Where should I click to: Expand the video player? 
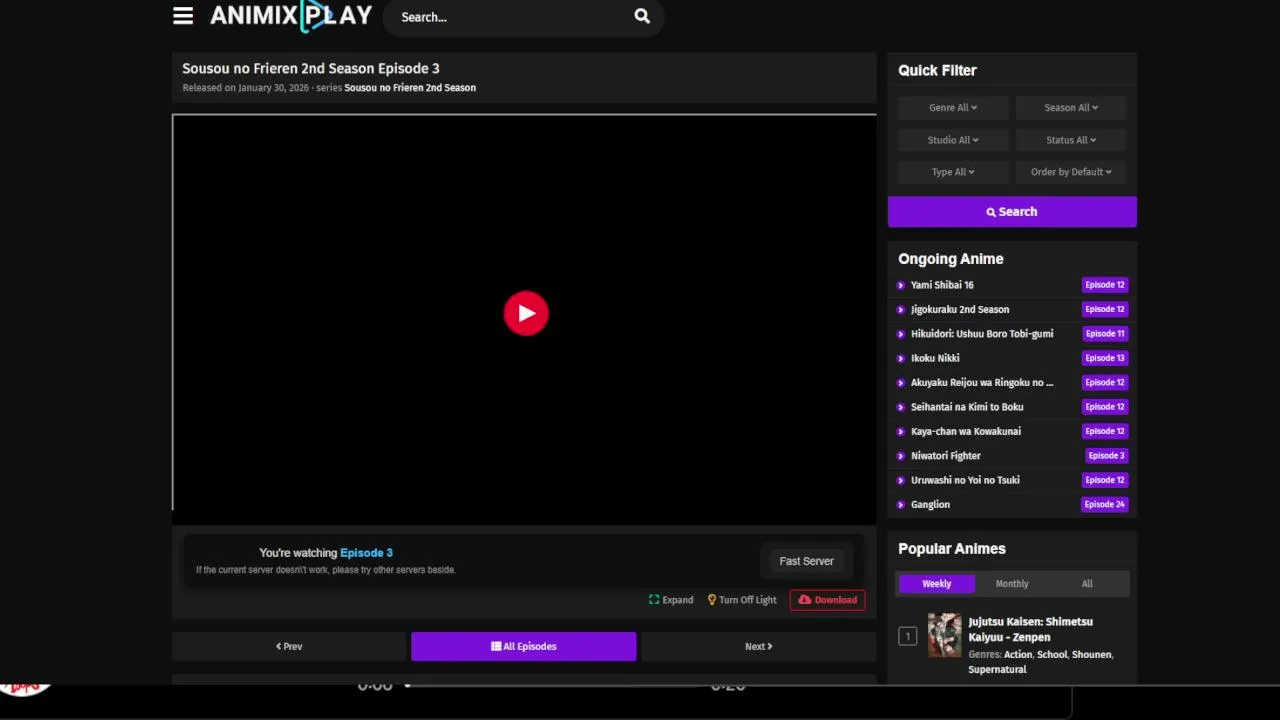tap(671, 600)
